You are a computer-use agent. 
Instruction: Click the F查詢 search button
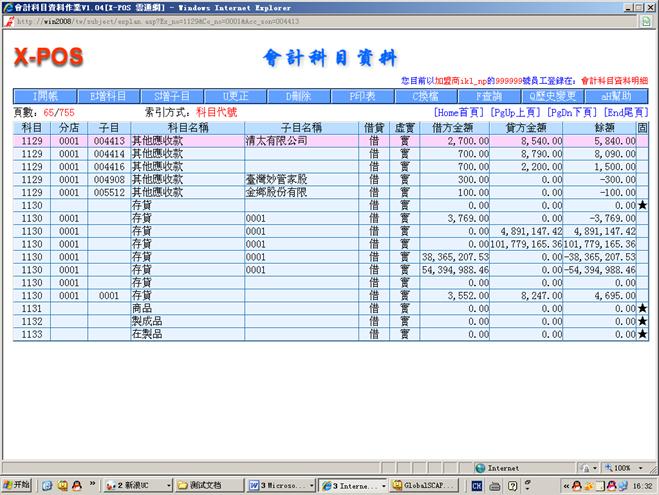tap(489, 96)
